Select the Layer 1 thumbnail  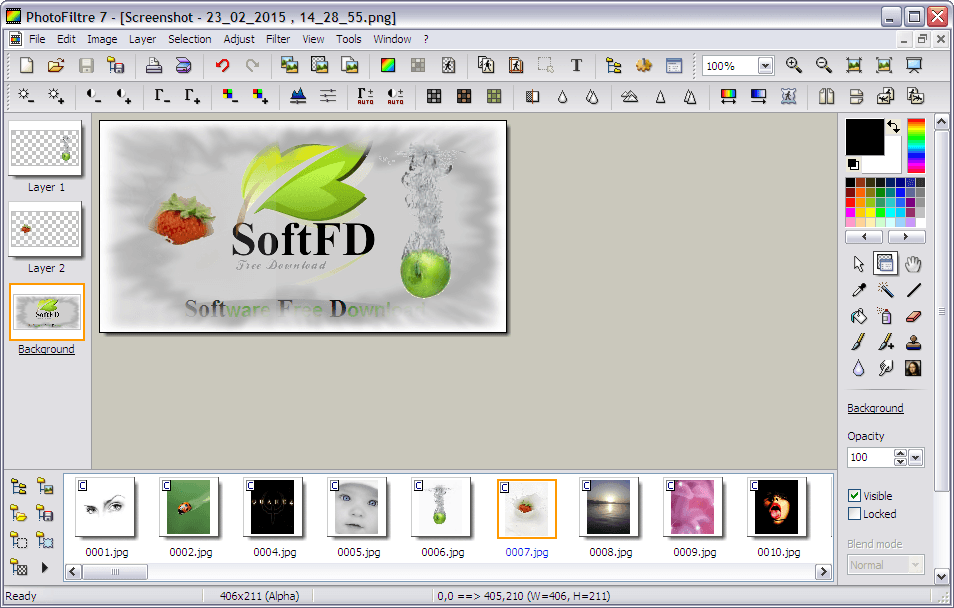(46, 148)
